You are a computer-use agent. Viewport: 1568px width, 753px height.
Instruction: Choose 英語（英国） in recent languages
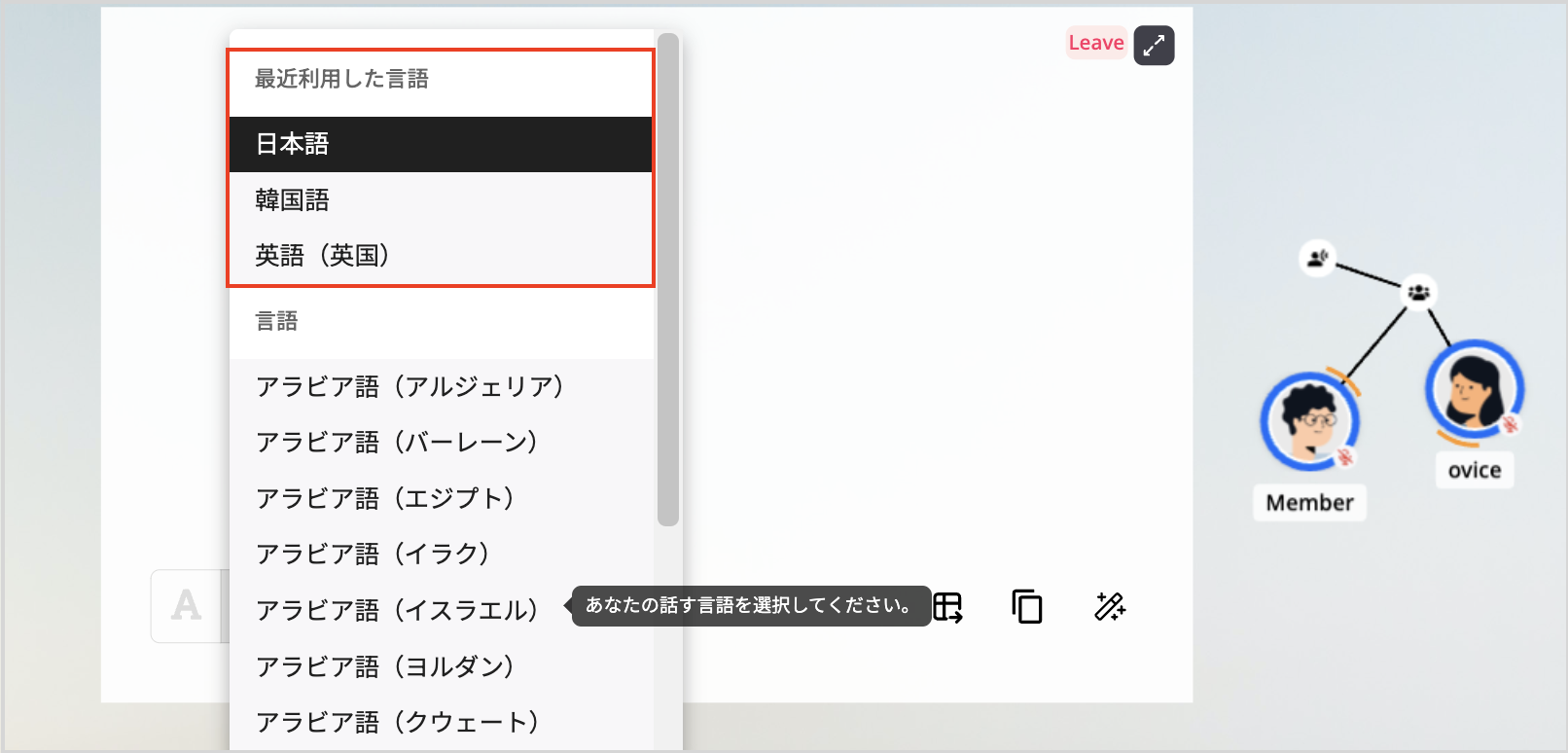click(x=441, y=255)
